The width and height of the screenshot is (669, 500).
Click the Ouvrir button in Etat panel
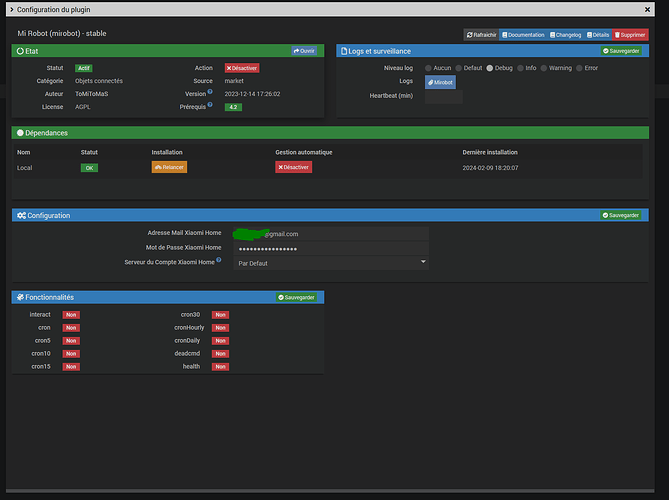[x=304, y=51]
